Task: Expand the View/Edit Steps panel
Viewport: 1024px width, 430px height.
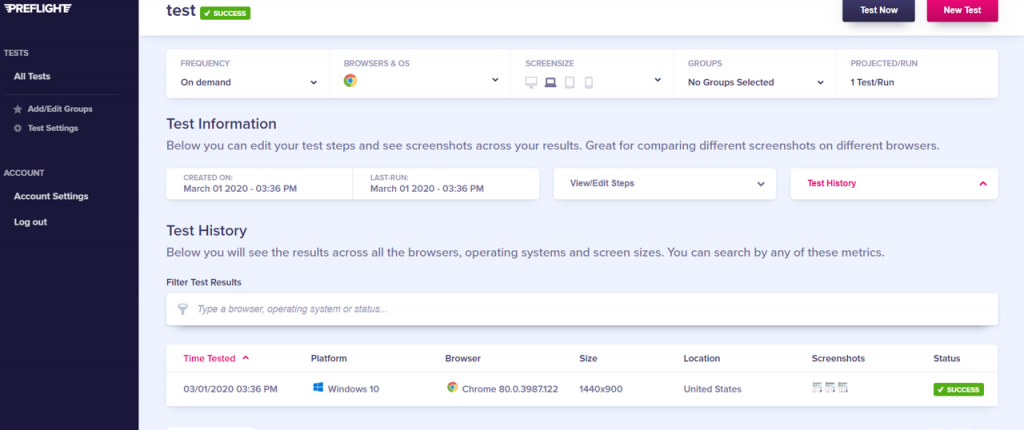Action: 665,184
